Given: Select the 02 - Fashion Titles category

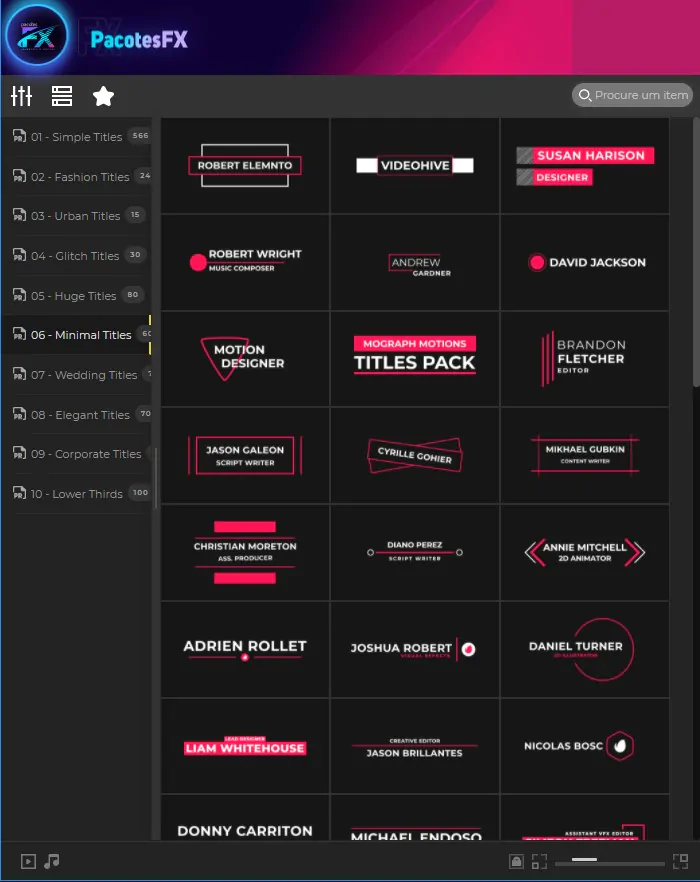Looking at the screenshot, I should tap(80, 177).
